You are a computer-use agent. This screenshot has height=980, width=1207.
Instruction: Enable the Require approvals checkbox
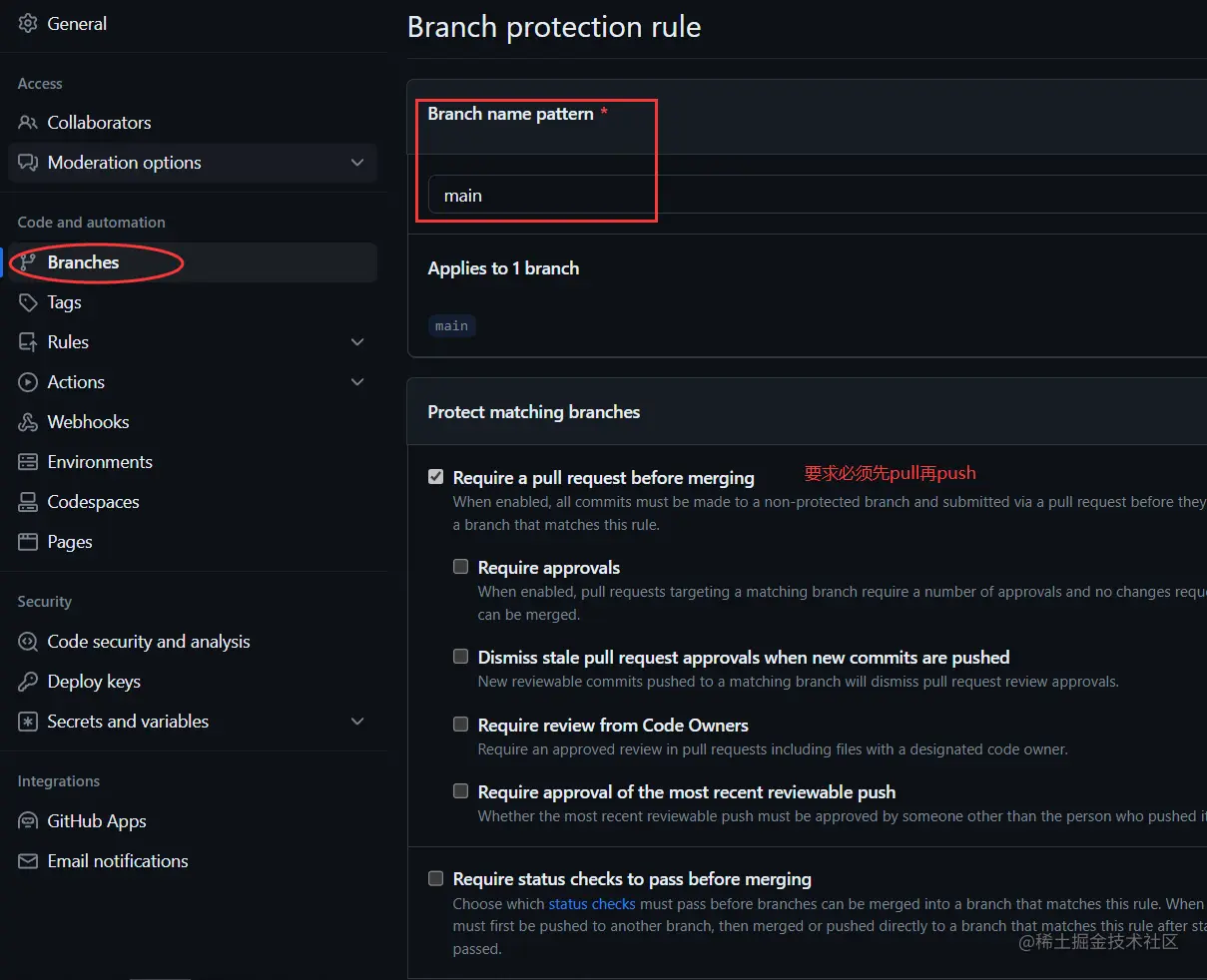(461, 567)
